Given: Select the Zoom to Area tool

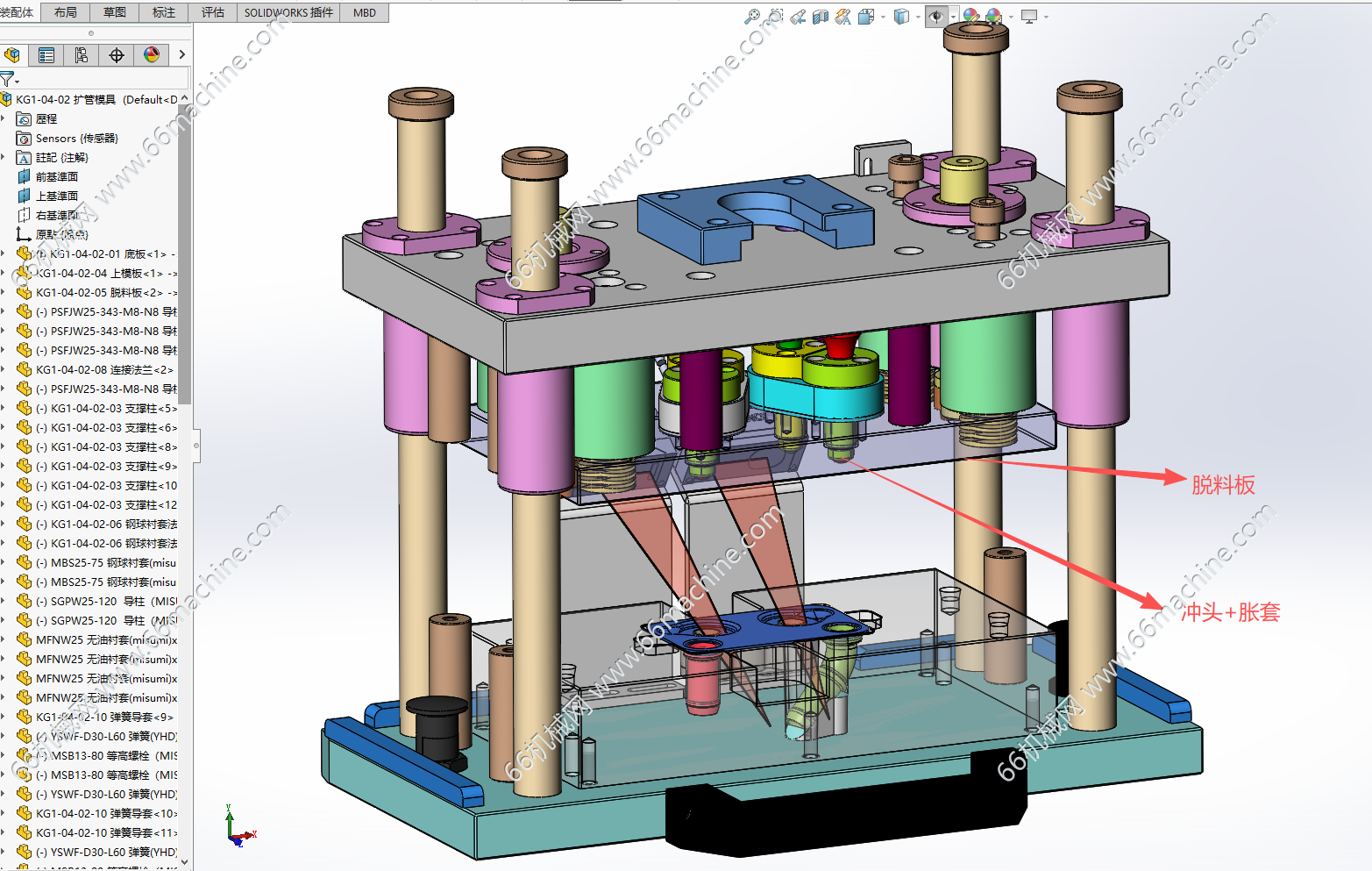Looking at the screenshot, I should pyautogui.click(x=775, y=16).
